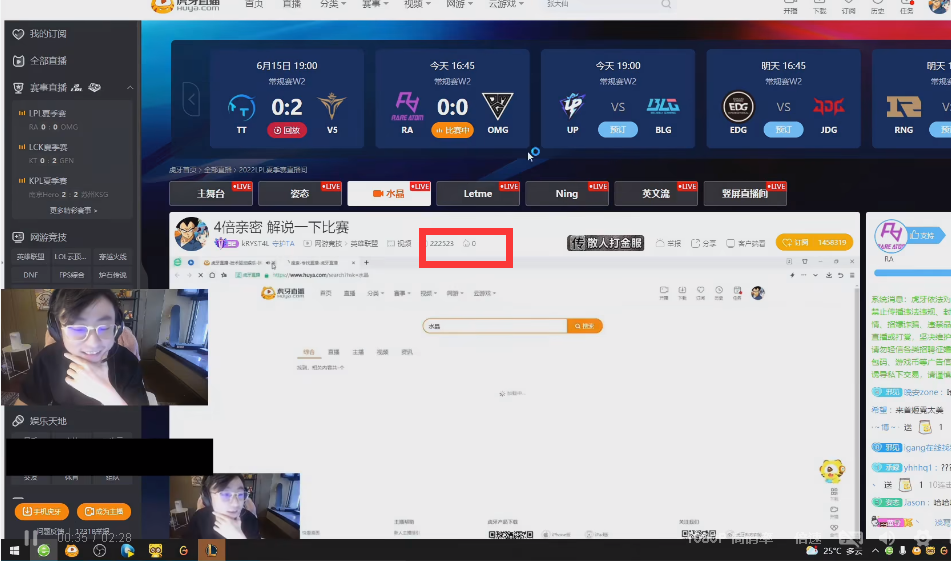Click the 成为主播 button in sidebar
The image size is (951, 561).
point(104,511)
